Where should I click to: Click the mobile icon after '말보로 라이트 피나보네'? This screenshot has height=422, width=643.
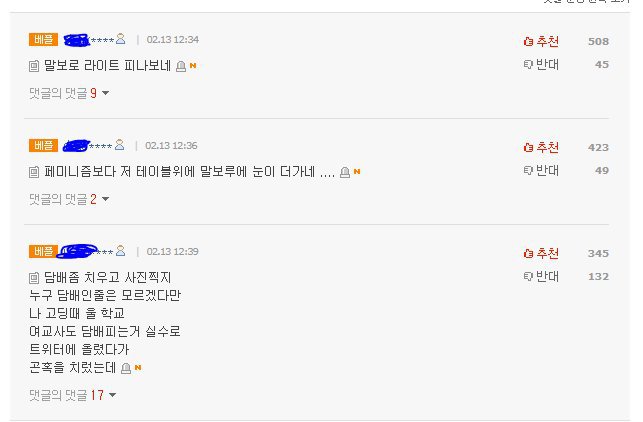(181, 66)
